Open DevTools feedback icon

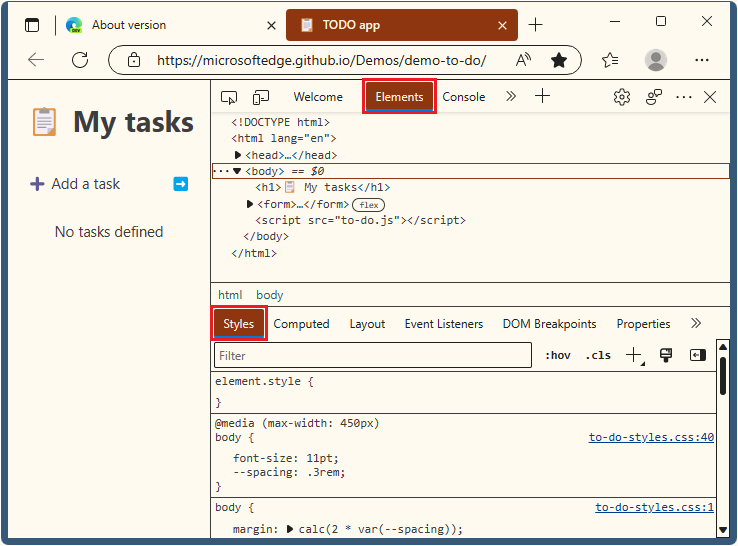pos(654,97)
